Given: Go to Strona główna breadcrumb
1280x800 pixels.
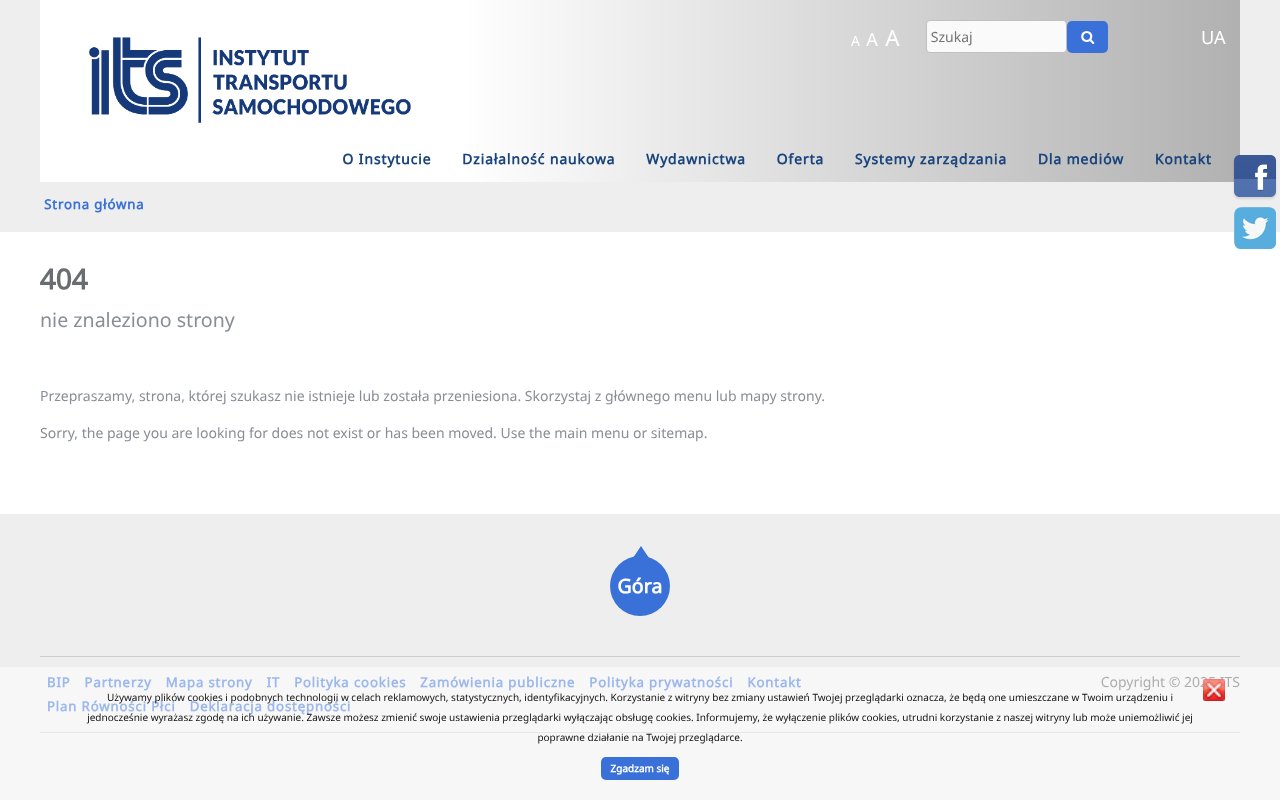Looking at the screenshot, I should pos(93,204).
